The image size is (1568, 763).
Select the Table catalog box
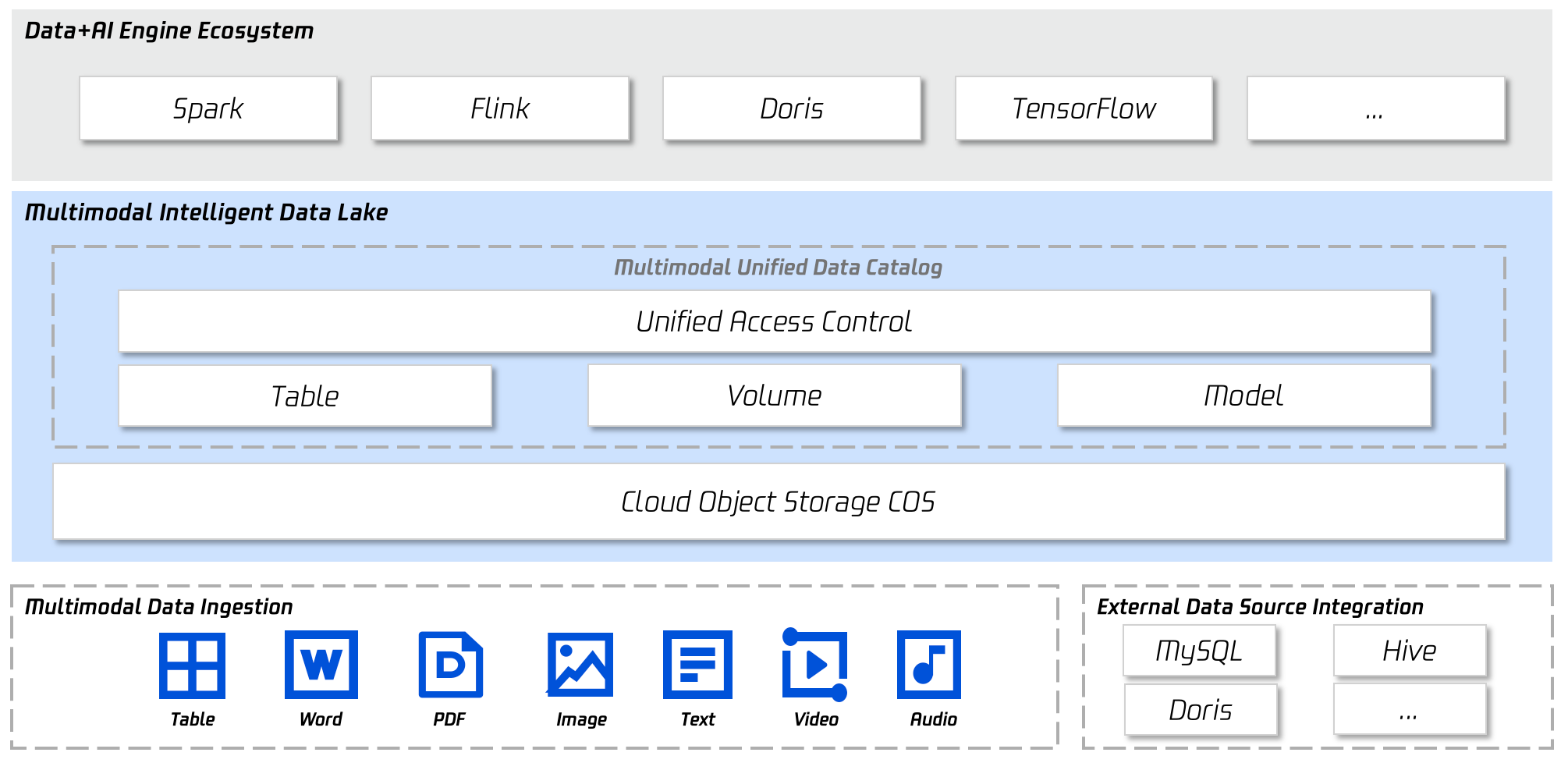tap(305, 396)
